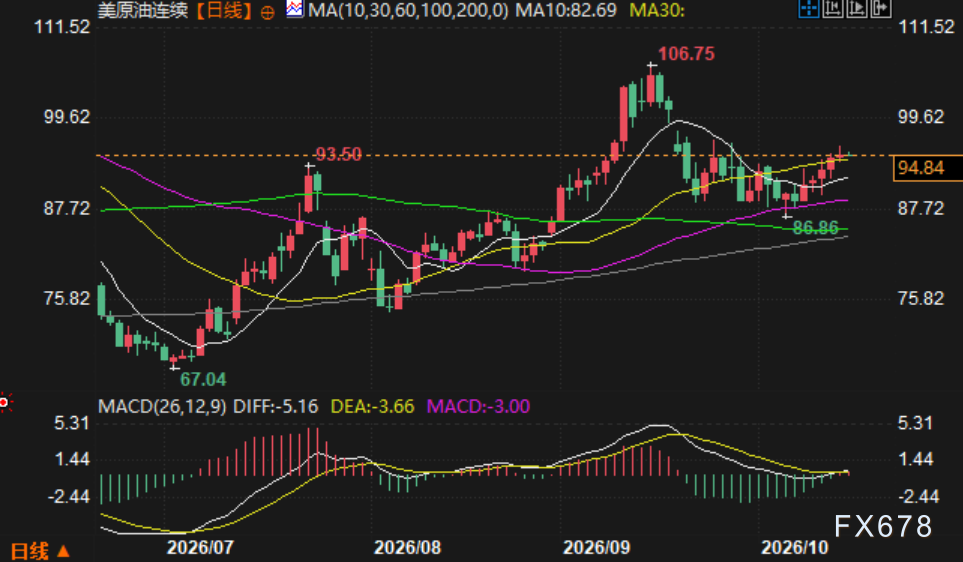Image resolution: width=963 pixels, height=562 pixels.
Task: Click the purple MACD:-3.00 value
Action: point(478,406)
